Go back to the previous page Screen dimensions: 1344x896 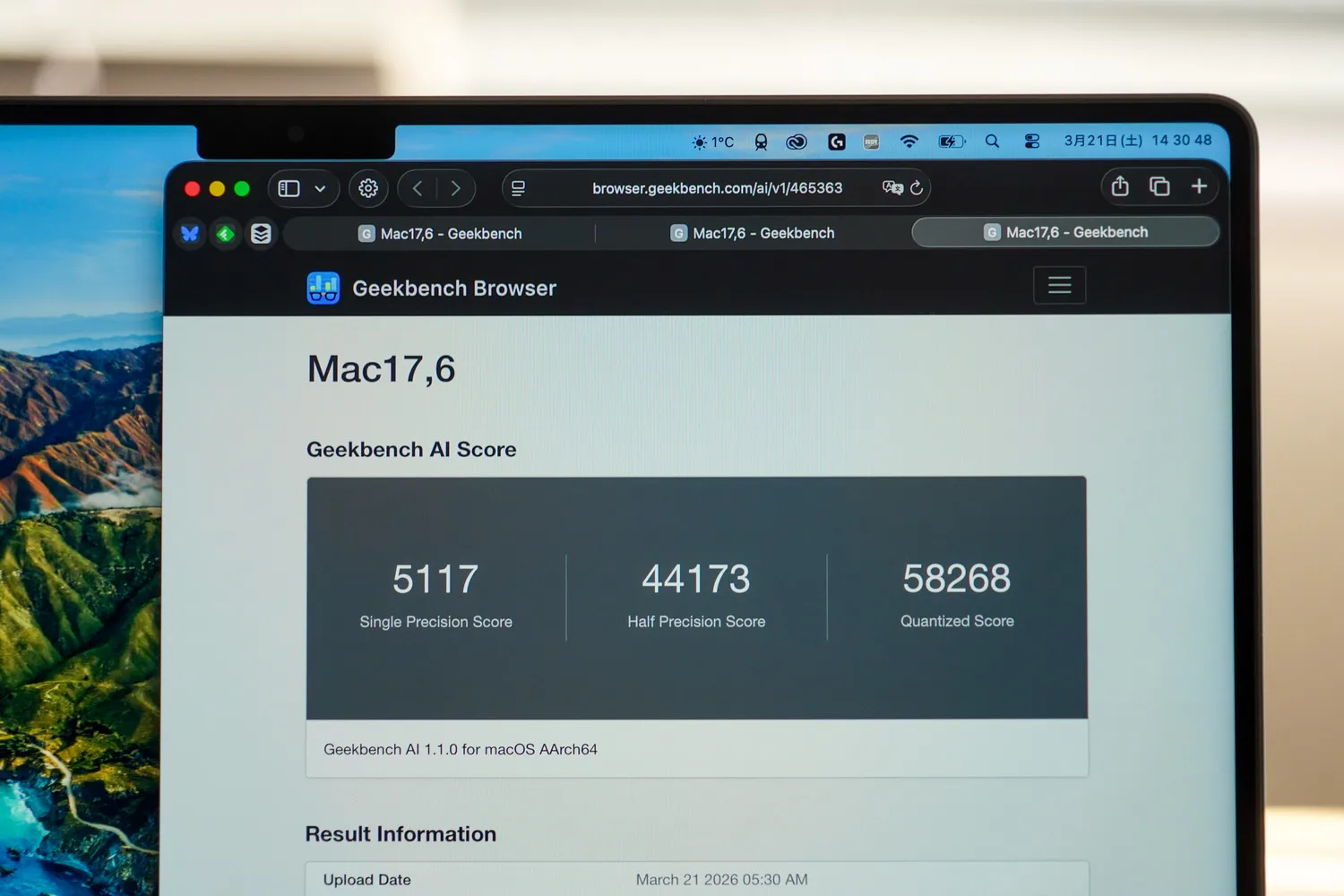click(418, 188)
